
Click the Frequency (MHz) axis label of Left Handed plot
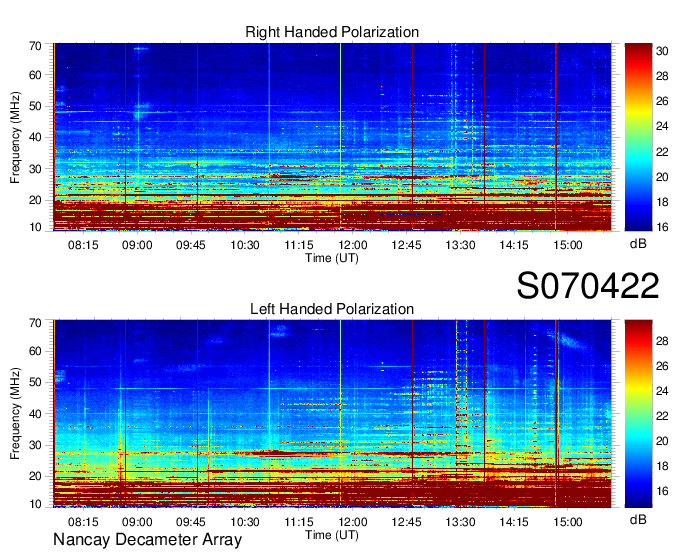15,414
